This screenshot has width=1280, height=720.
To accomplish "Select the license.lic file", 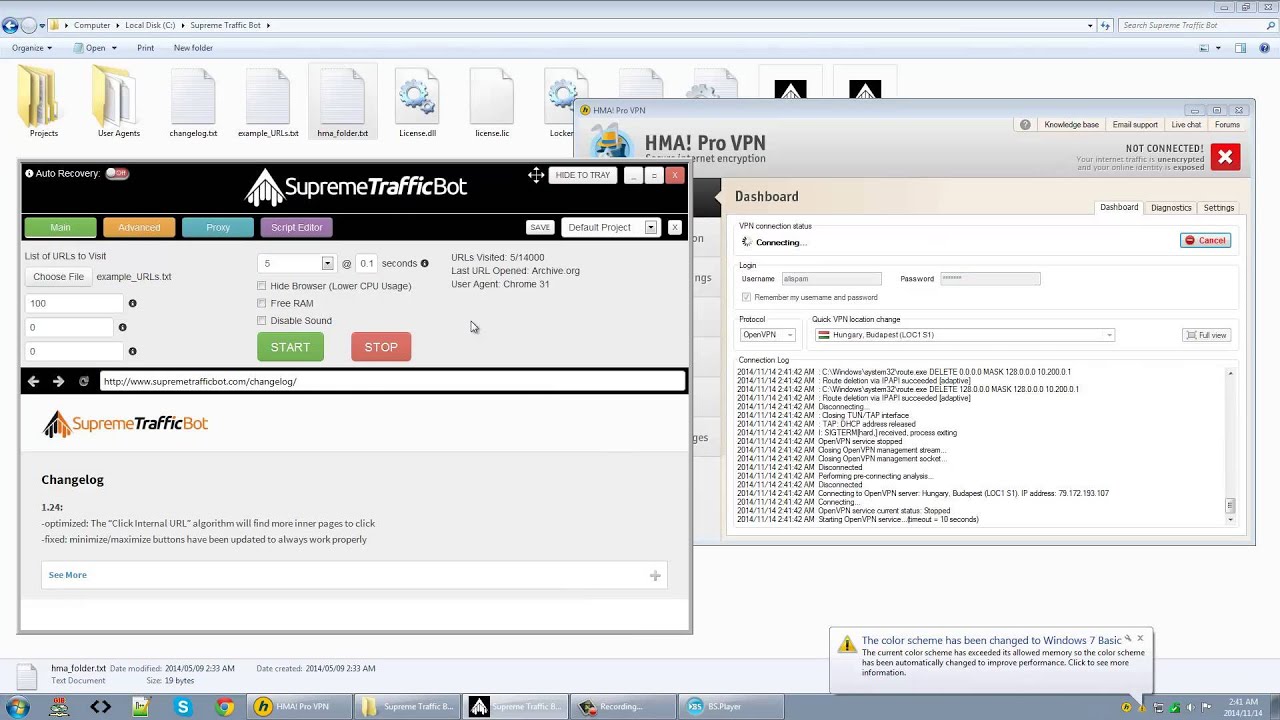I will pos(492,102).
